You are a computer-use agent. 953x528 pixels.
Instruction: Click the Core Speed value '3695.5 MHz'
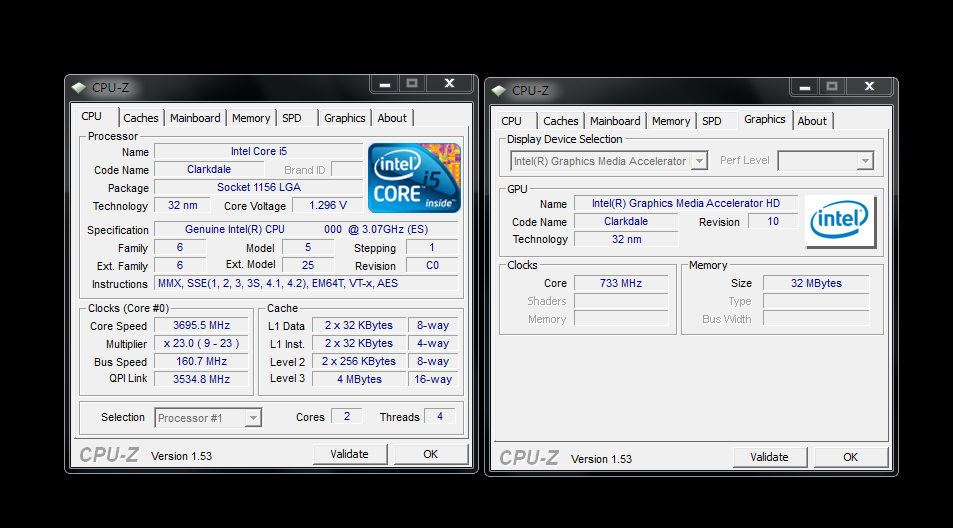(x=201, y=325)
